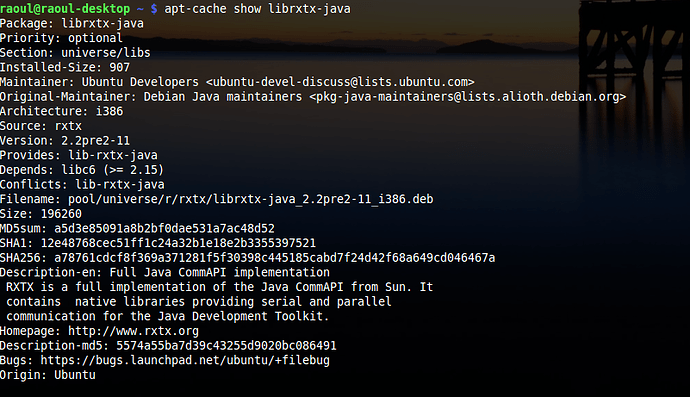Screen dimensions: 690x397
Task: Click the 'Version: 2.2pre2-11' line
Action: pos(65,140)
